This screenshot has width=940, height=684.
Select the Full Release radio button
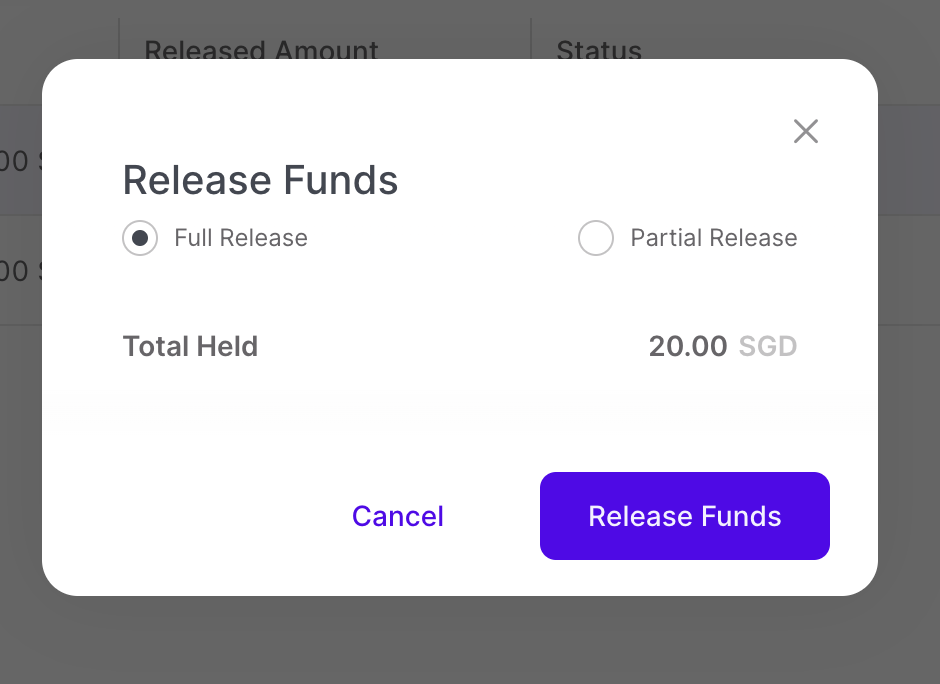tap(140, 238)
